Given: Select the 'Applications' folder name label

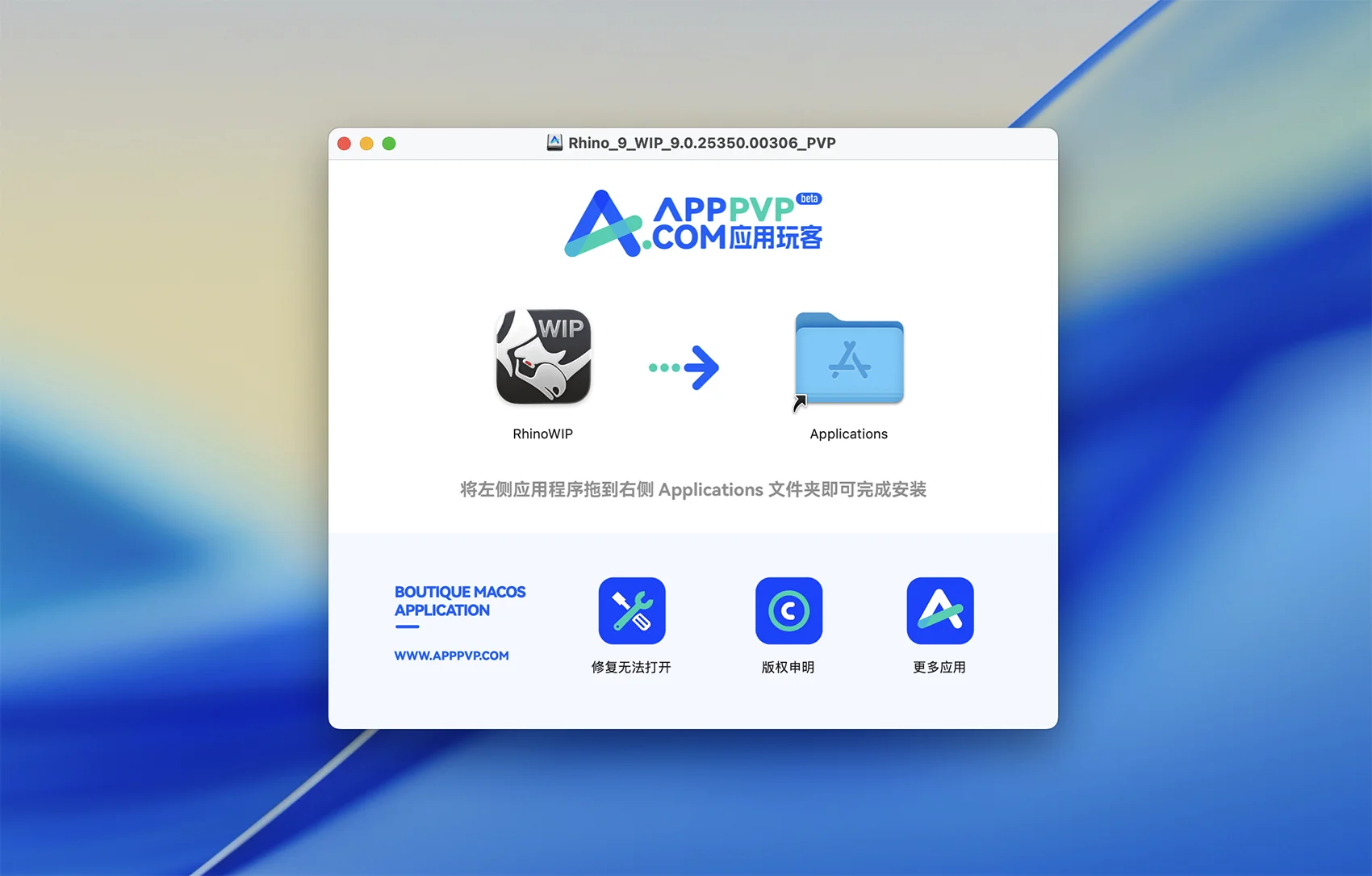Looking at the screenshot, I should point(849,434).
